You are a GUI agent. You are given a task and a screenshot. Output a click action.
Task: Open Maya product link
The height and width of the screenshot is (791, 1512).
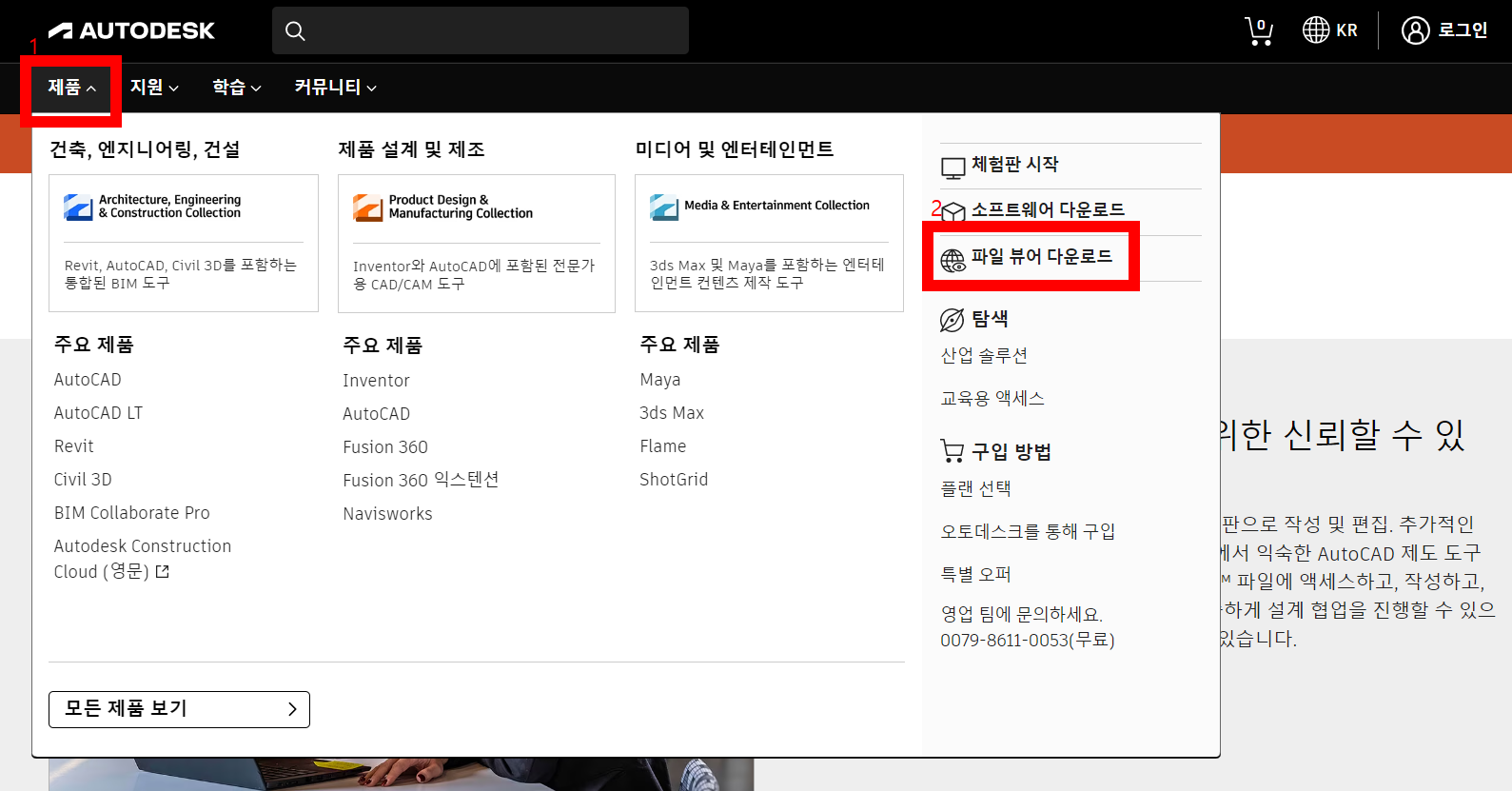click(659, 380)
